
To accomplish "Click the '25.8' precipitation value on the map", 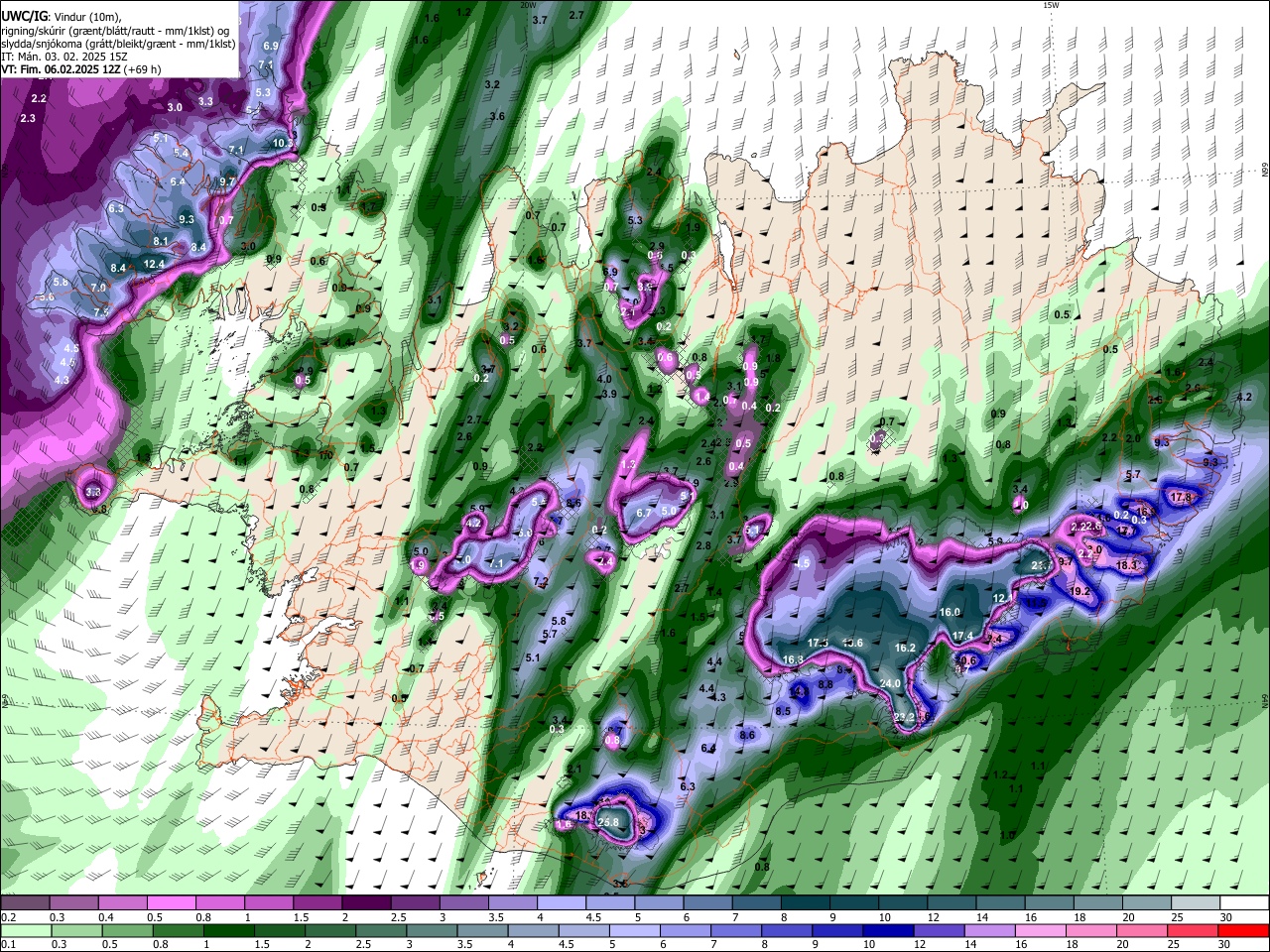I will (x=608, y=822).
